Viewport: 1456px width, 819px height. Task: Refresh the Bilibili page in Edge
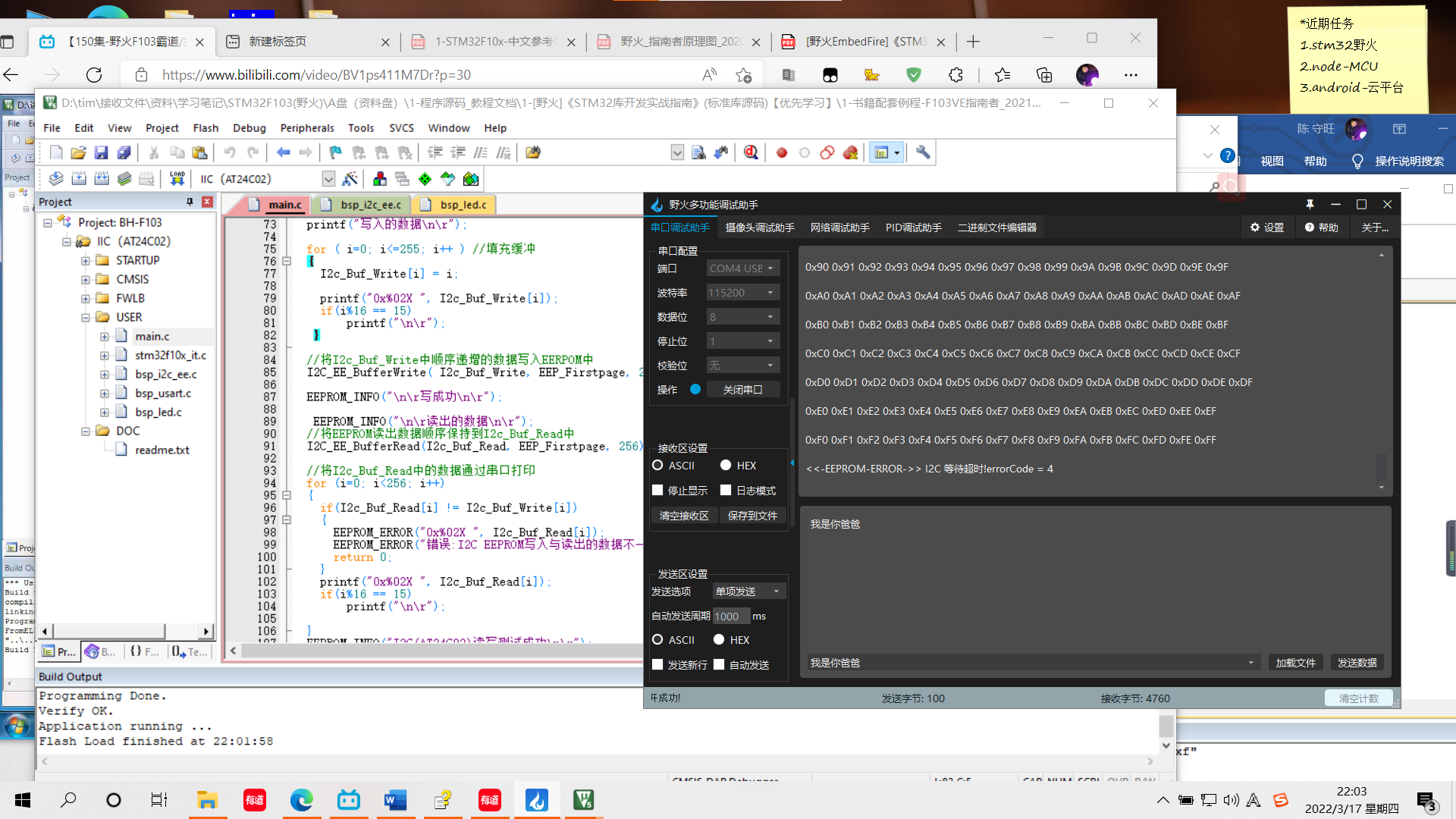(x=94, y=74)
